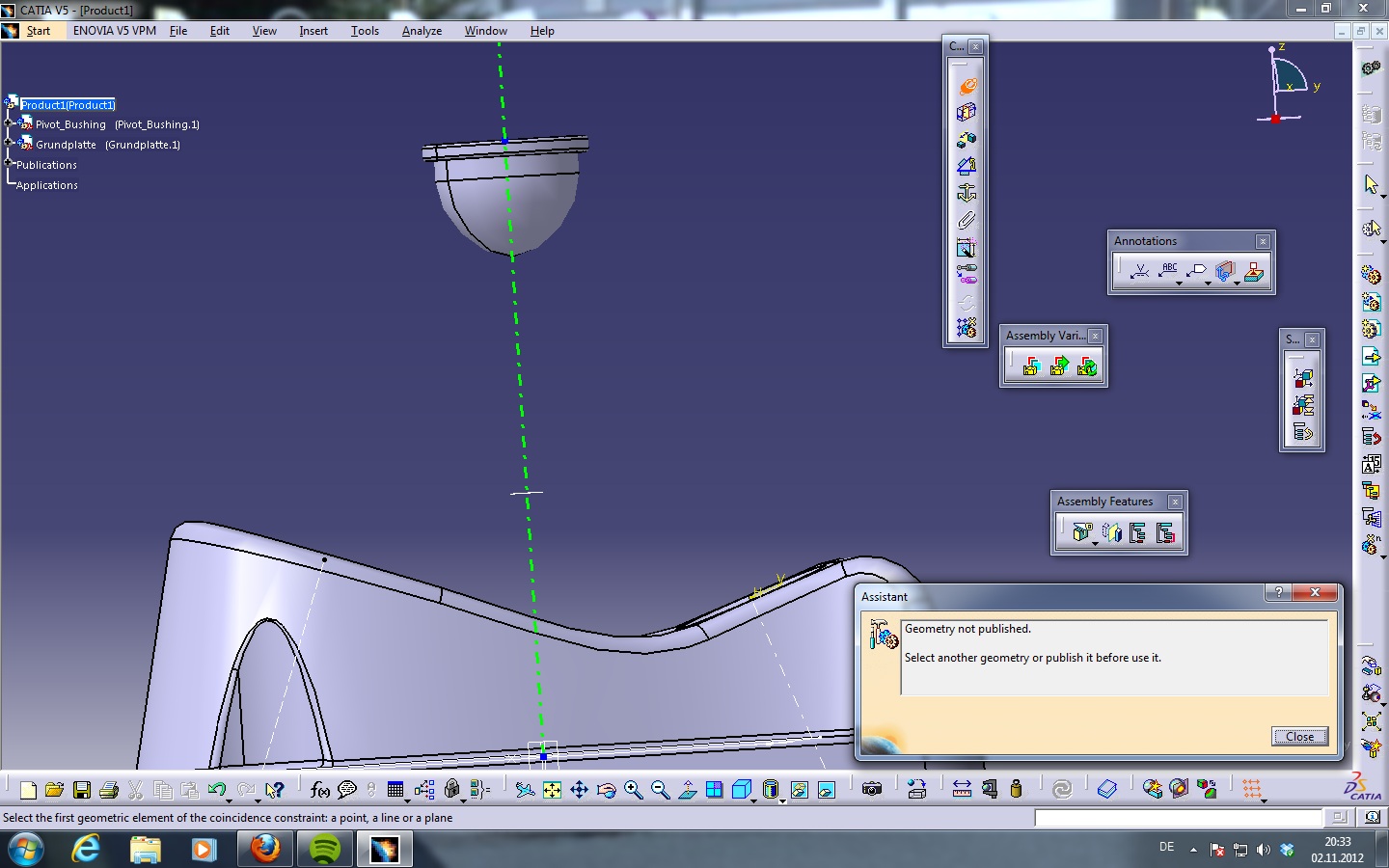
Task: Click the command input field in status bar
Action: click(1178, 817)
